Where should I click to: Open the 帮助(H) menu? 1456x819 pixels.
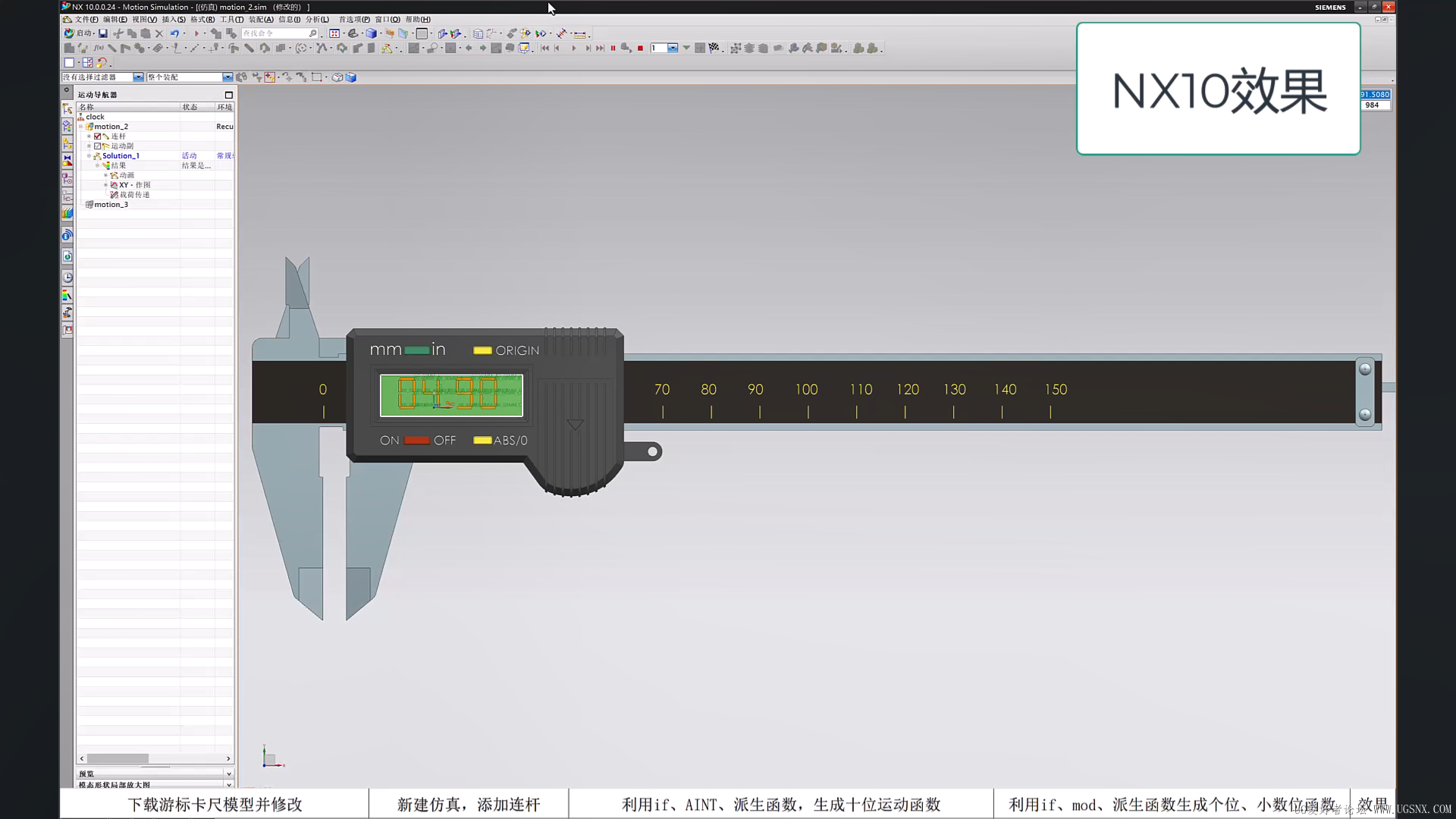418,20
